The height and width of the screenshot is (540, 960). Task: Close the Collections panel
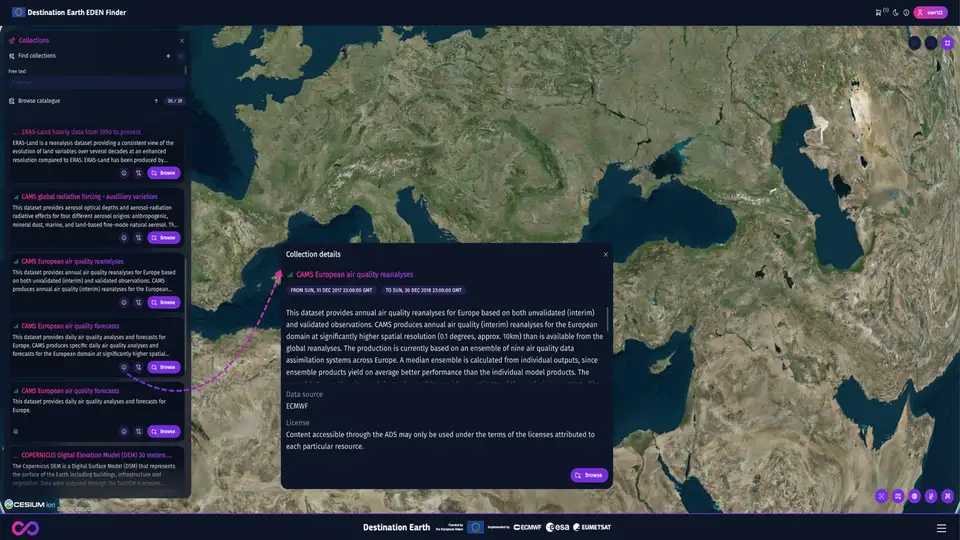tap(181, 41)
